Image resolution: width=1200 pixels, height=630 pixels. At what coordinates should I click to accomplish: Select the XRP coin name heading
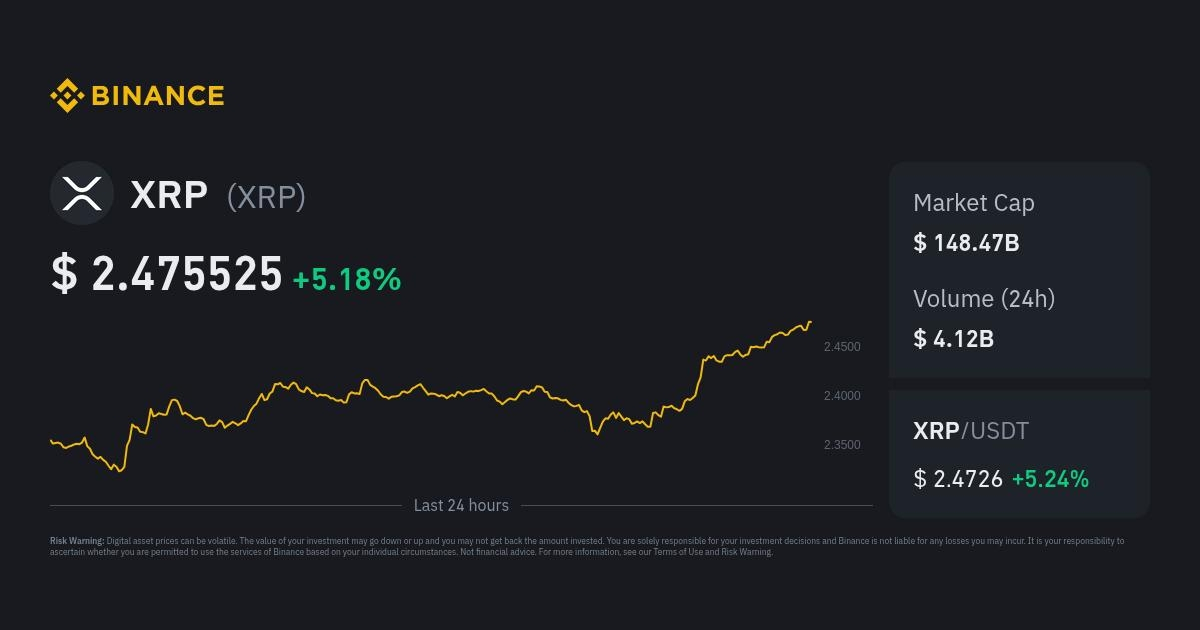click(x=169, y=195)
